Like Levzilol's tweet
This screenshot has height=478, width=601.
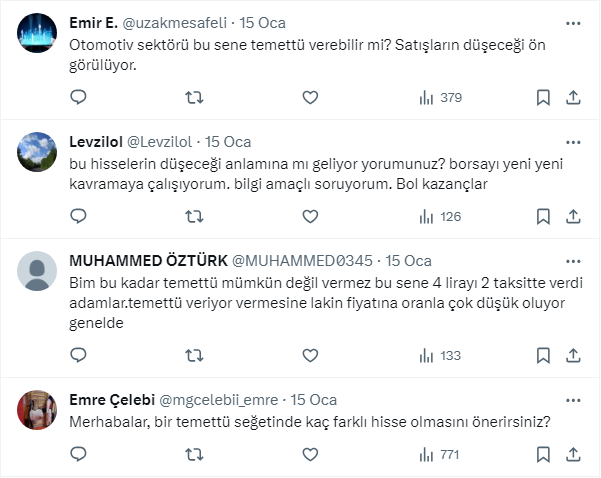(x=310, y=216)
